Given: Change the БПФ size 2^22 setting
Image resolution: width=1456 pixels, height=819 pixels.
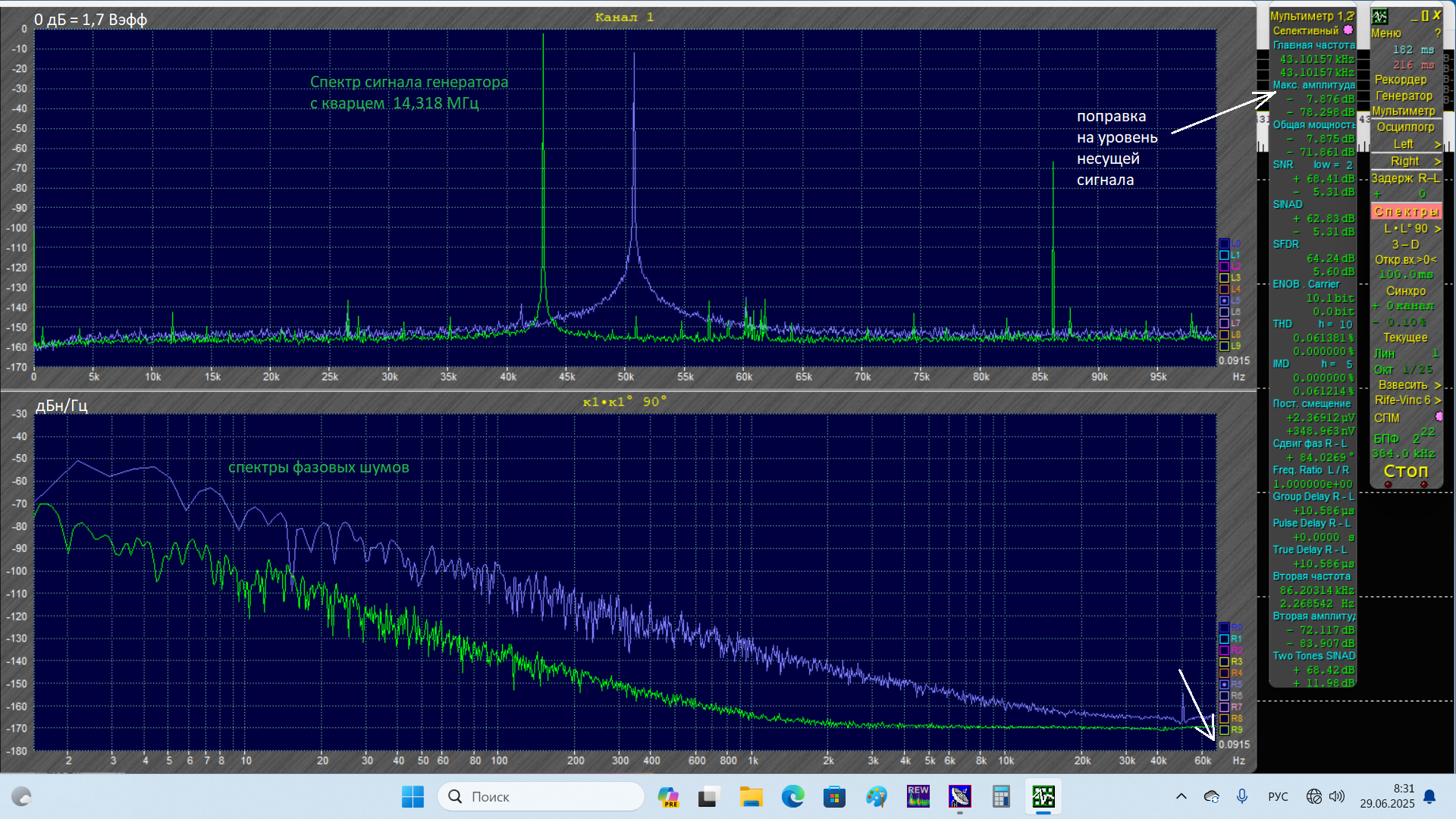Looking at the screenshot, I should pos(1404,437).
